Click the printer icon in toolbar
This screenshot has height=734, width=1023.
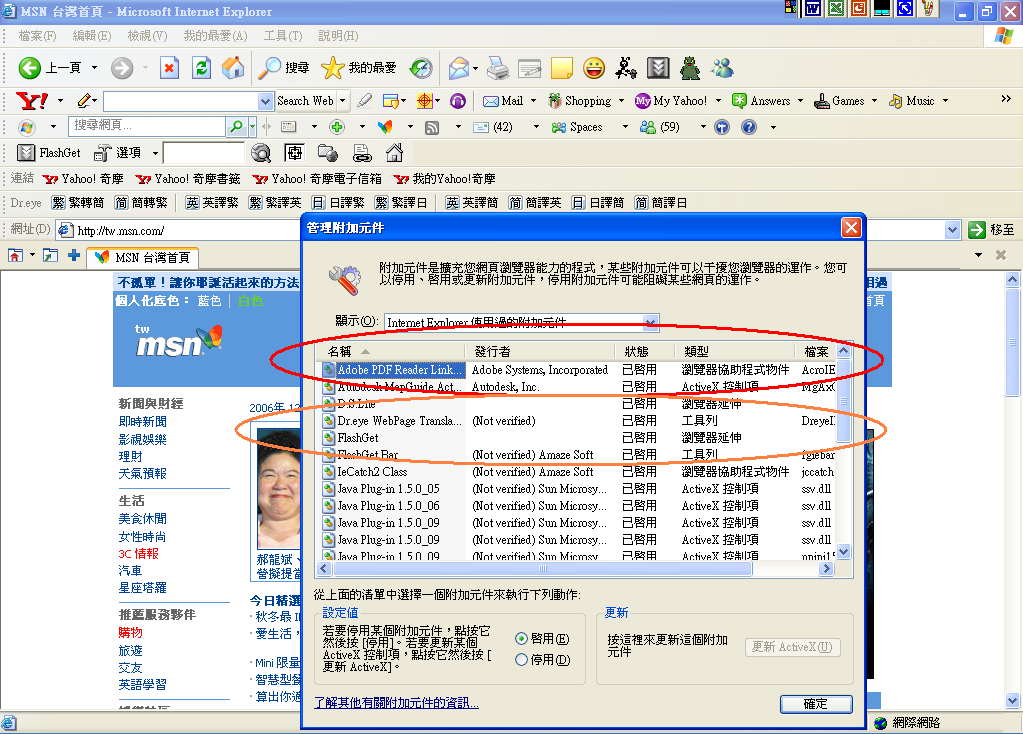[498, 68]
